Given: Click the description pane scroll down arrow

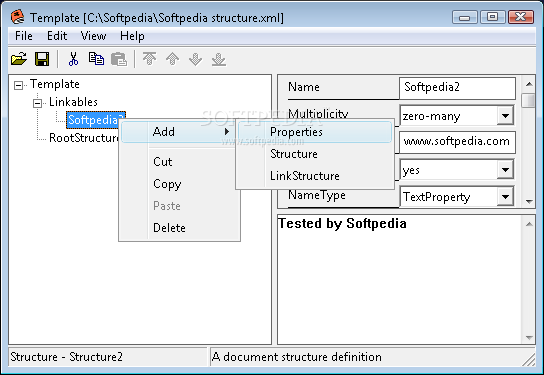Looking at the screenshot, I should pos(529,337).
